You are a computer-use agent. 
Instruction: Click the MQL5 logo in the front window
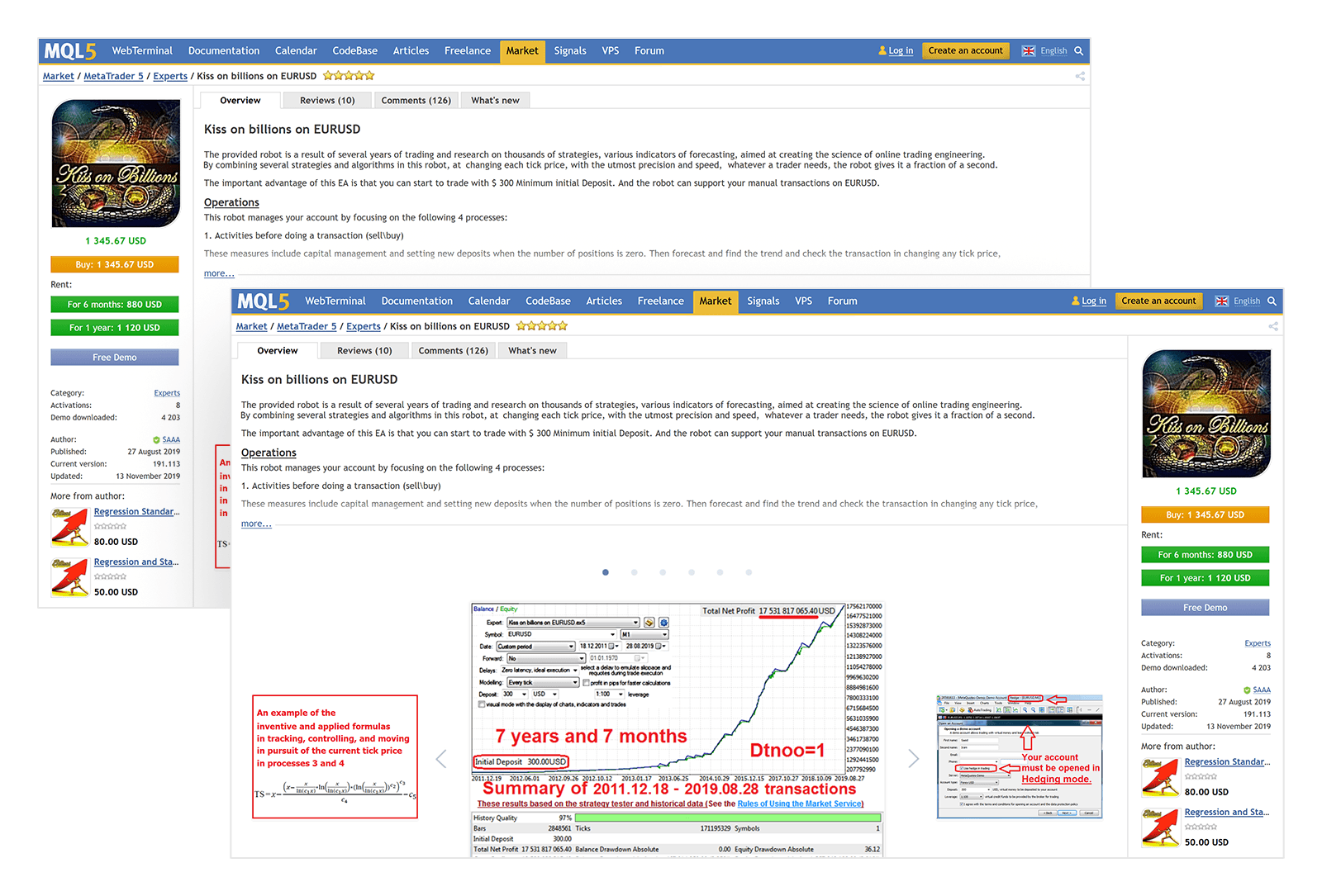tap(263, 301)
